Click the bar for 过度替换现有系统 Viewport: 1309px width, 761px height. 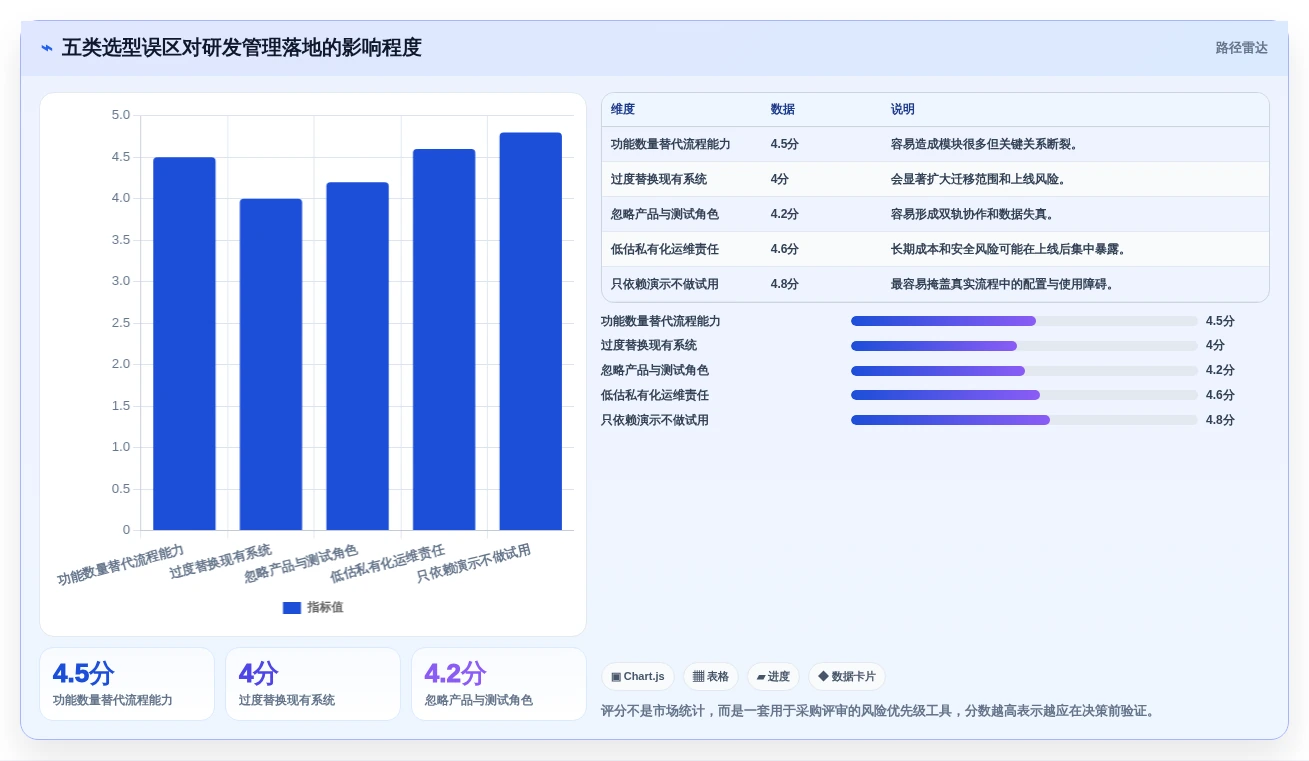(271, 365)
